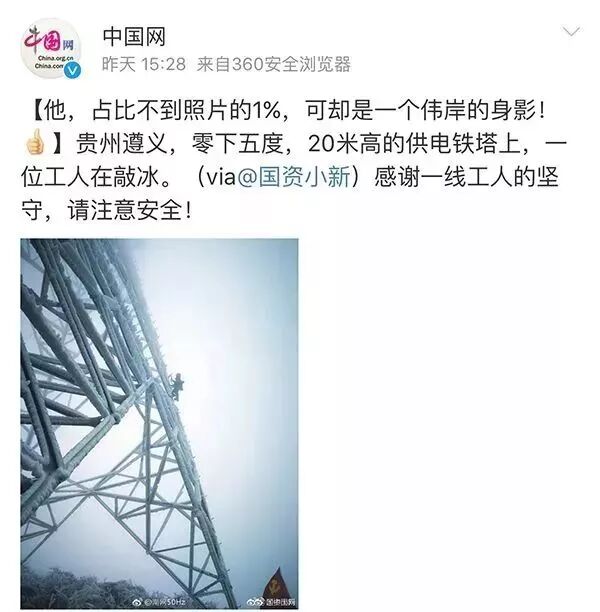Click the thumbs-up emoji in the post

[x=35, y=142]
